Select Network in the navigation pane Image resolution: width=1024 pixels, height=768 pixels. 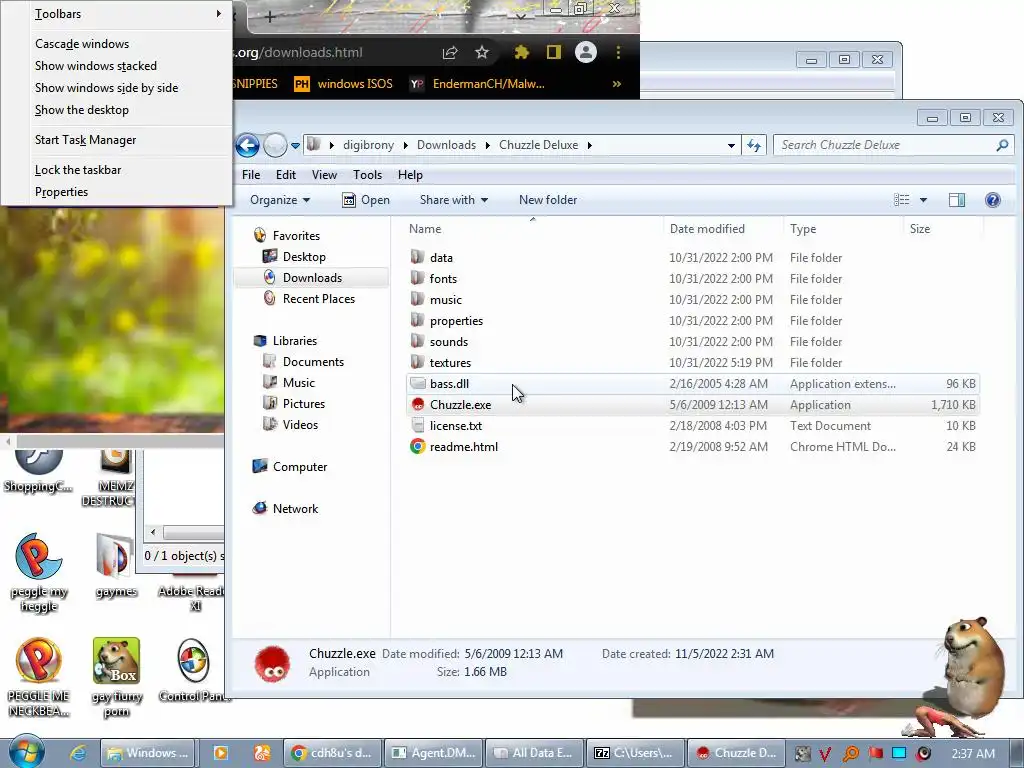[x=295, y=509]
